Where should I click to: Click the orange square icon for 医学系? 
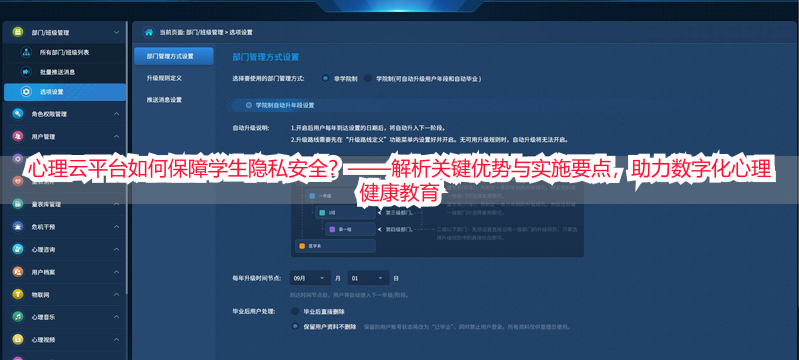(x=302, y=246)
